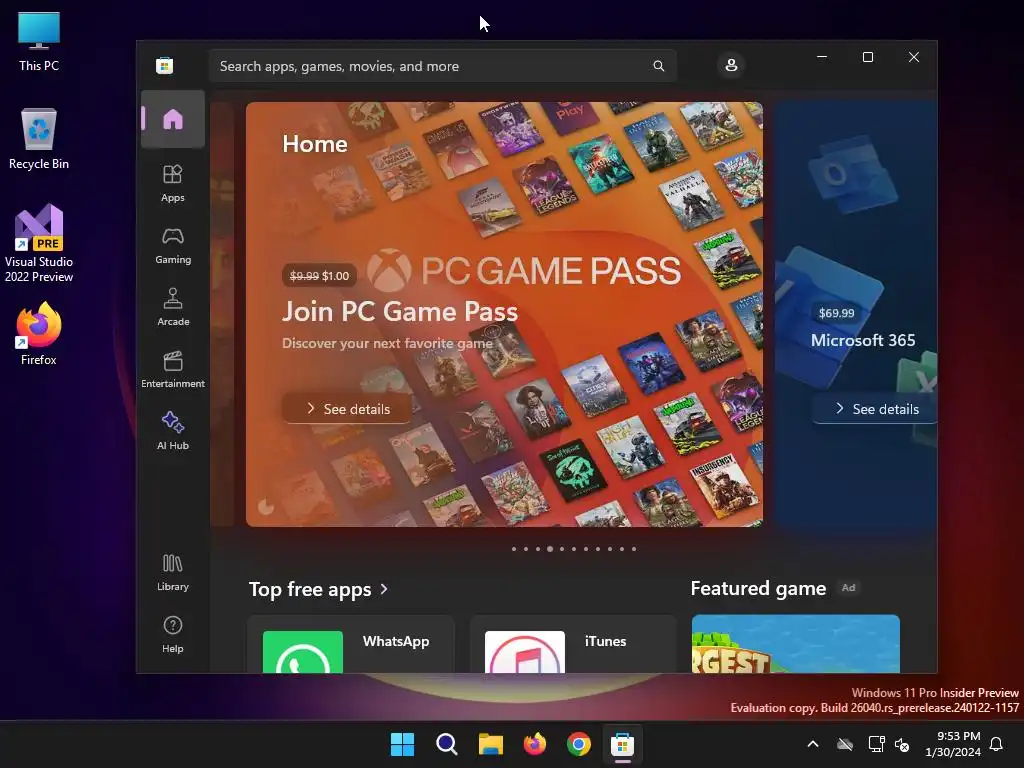
Task: Launch Chrome from the taskbar
Action: point(579,744)
